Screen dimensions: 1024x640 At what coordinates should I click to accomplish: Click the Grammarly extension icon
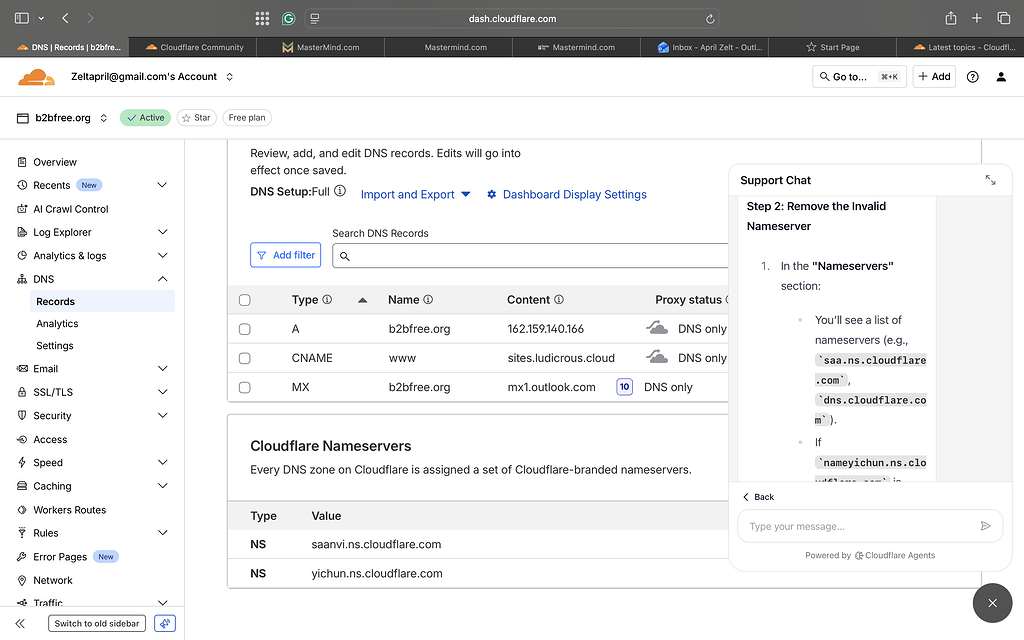click(x=288, y=18)
